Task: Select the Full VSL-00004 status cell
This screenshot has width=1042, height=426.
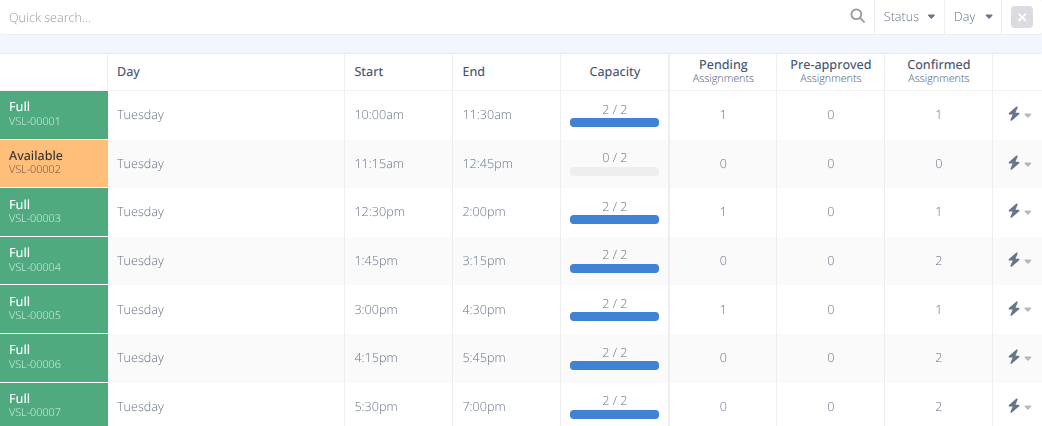Action: tap(54, 260)
